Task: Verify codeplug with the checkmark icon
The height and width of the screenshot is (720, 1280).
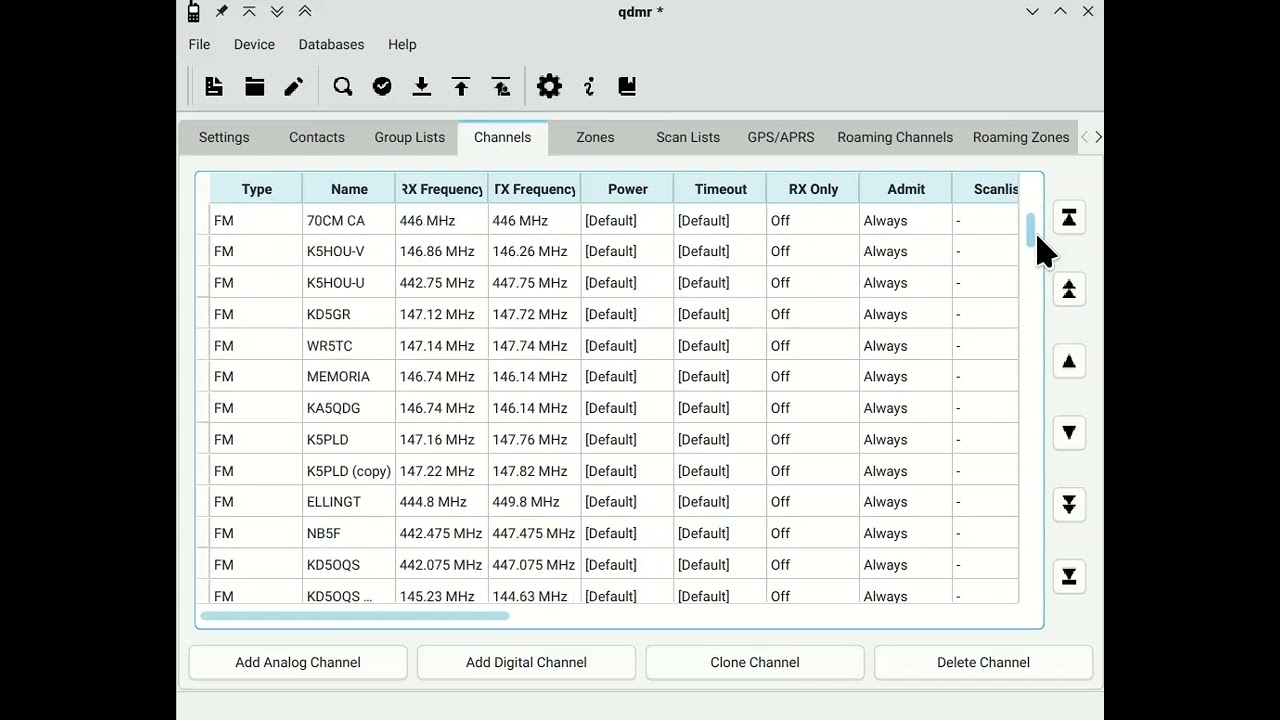Action: (x=382, y=87)
